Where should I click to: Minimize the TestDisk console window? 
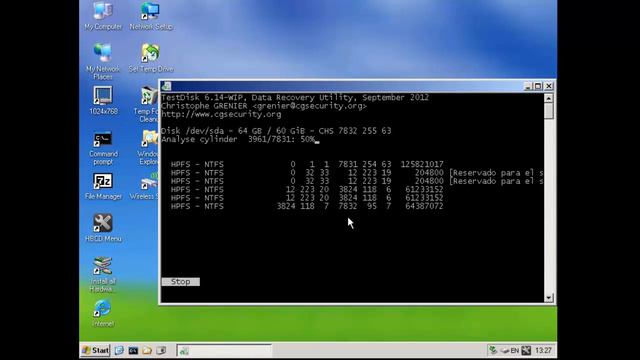(x=527, y=86)
